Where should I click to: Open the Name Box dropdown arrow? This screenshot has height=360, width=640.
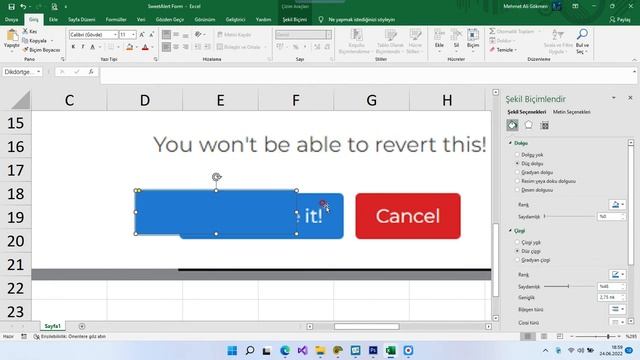tap(39, 72)
